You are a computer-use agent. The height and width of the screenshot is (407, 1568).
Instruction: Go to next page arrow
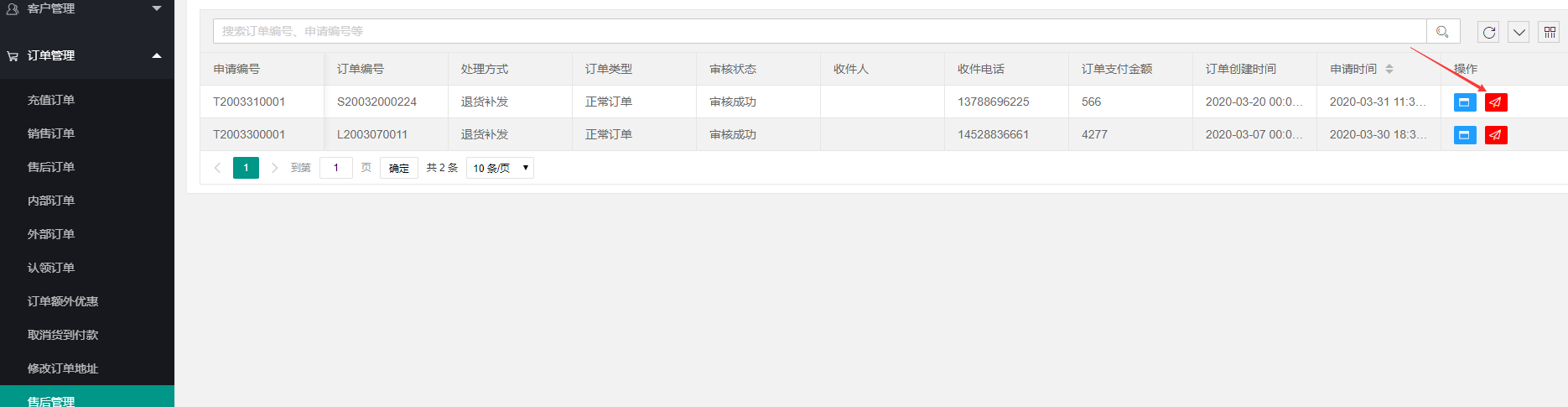274,168
